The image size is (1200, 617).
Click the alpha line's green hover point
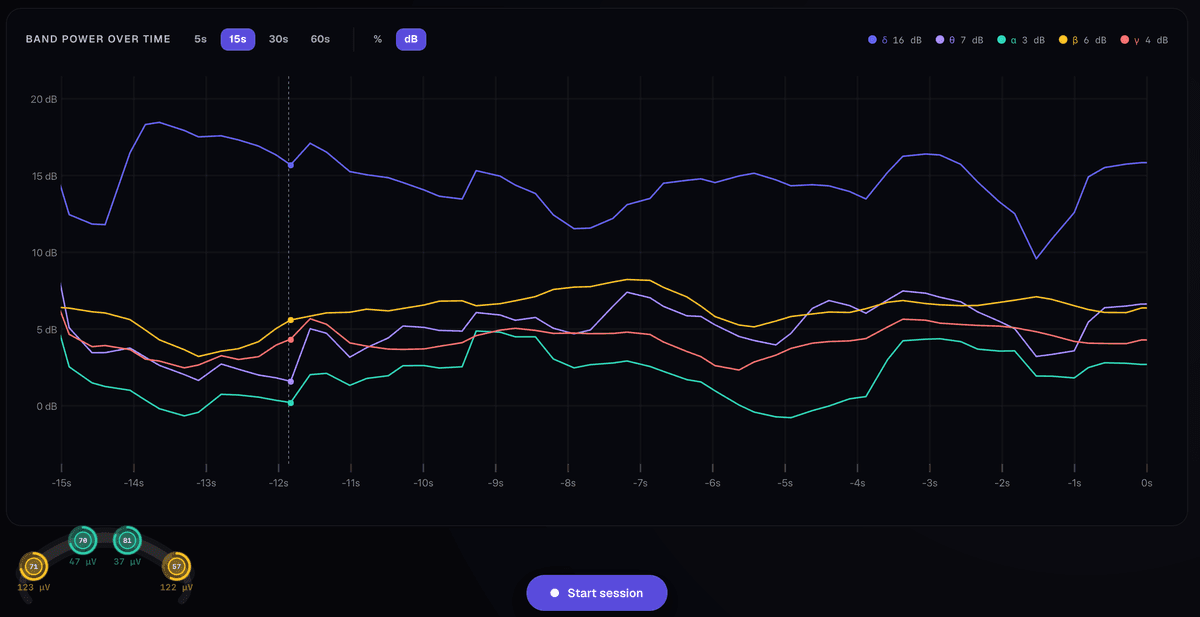pyautogui.click(x=290, y=403)
